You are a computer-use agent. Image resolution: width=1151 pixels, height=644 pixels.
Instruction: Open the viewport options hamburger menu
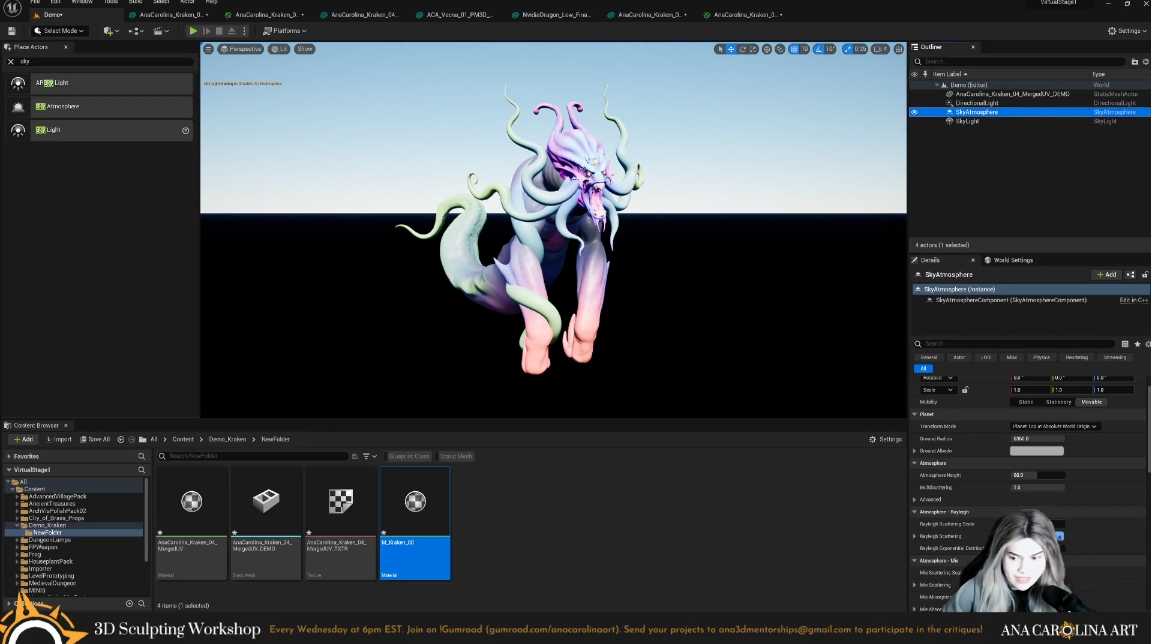(x=208, y=49)
